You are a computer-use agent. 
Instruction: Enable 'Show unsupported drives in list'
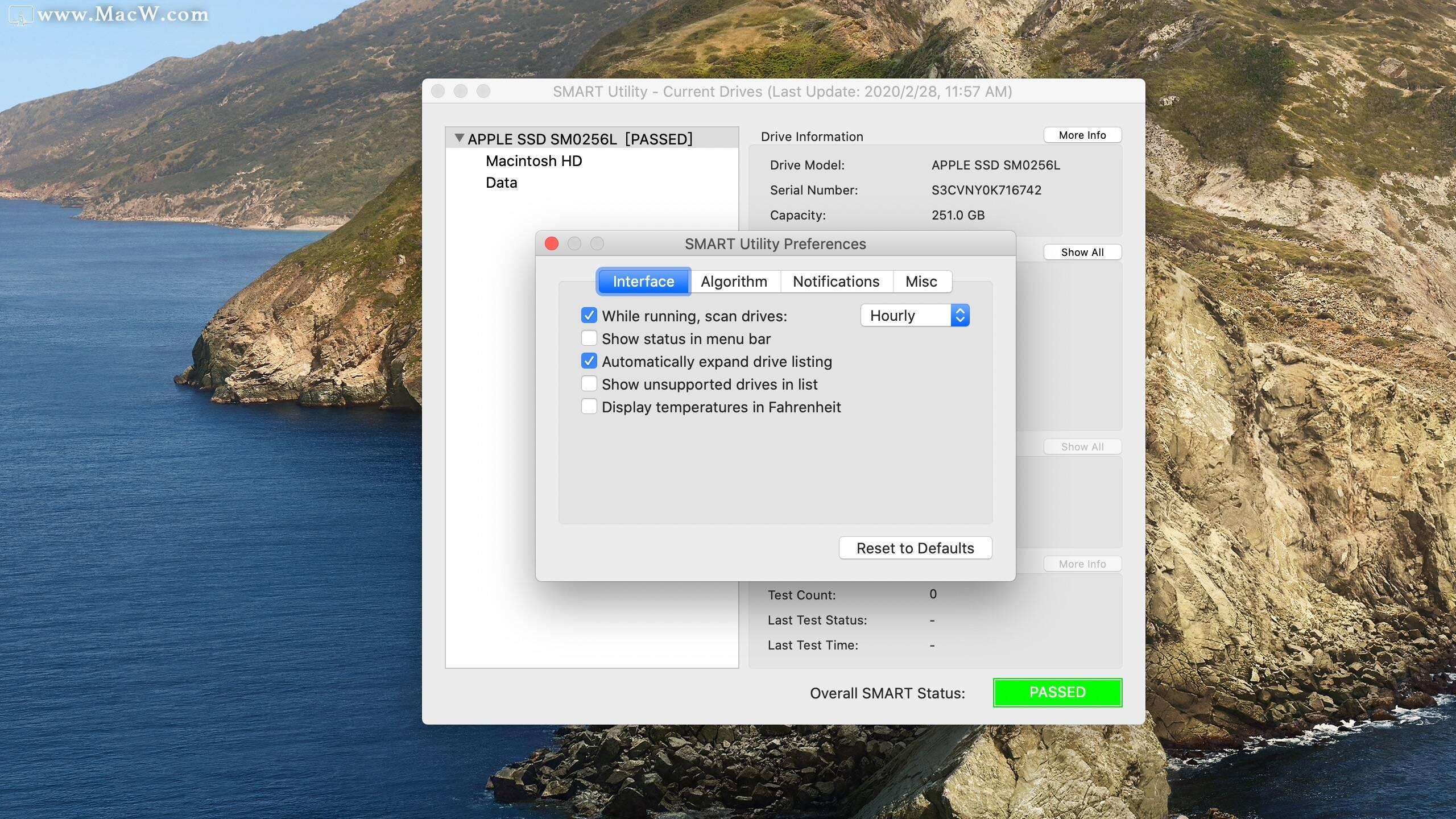589,383
